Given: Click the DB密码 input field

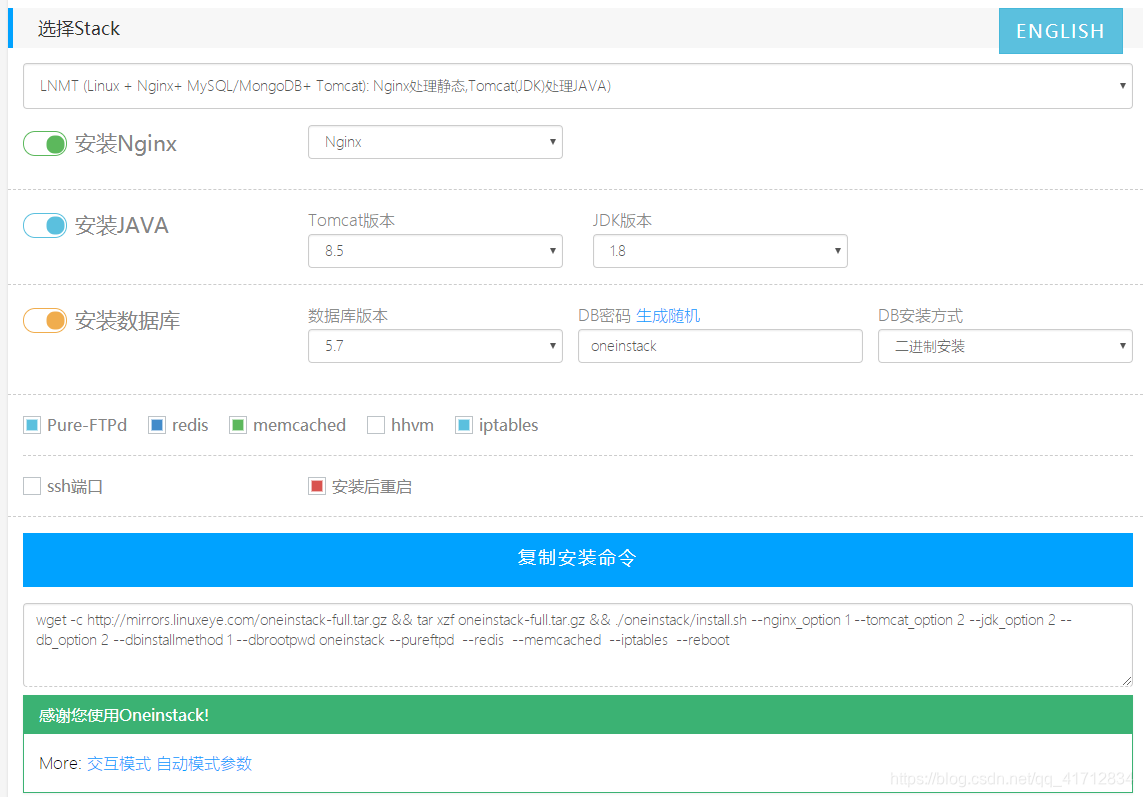Looking at the screenshot, I should 720,346.
